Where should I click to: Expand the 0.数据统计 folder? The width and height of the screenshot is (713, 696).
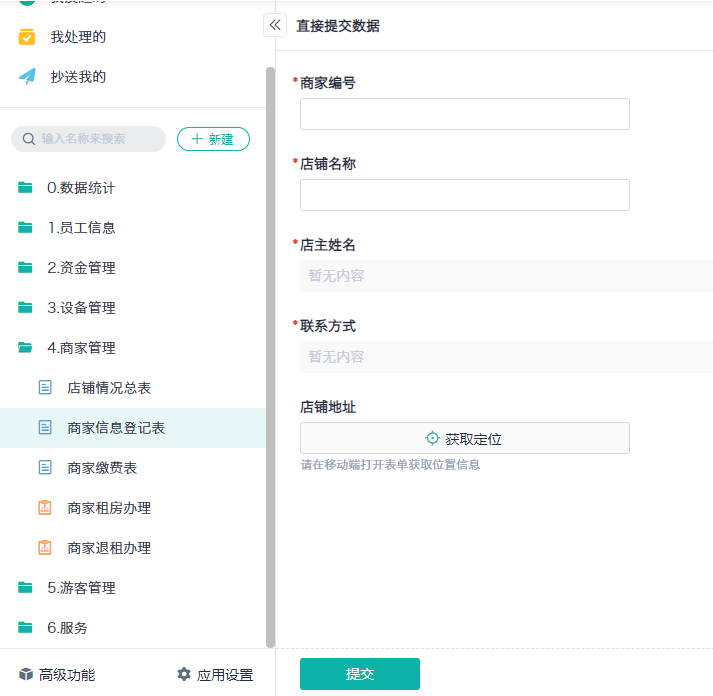(80, 188)
